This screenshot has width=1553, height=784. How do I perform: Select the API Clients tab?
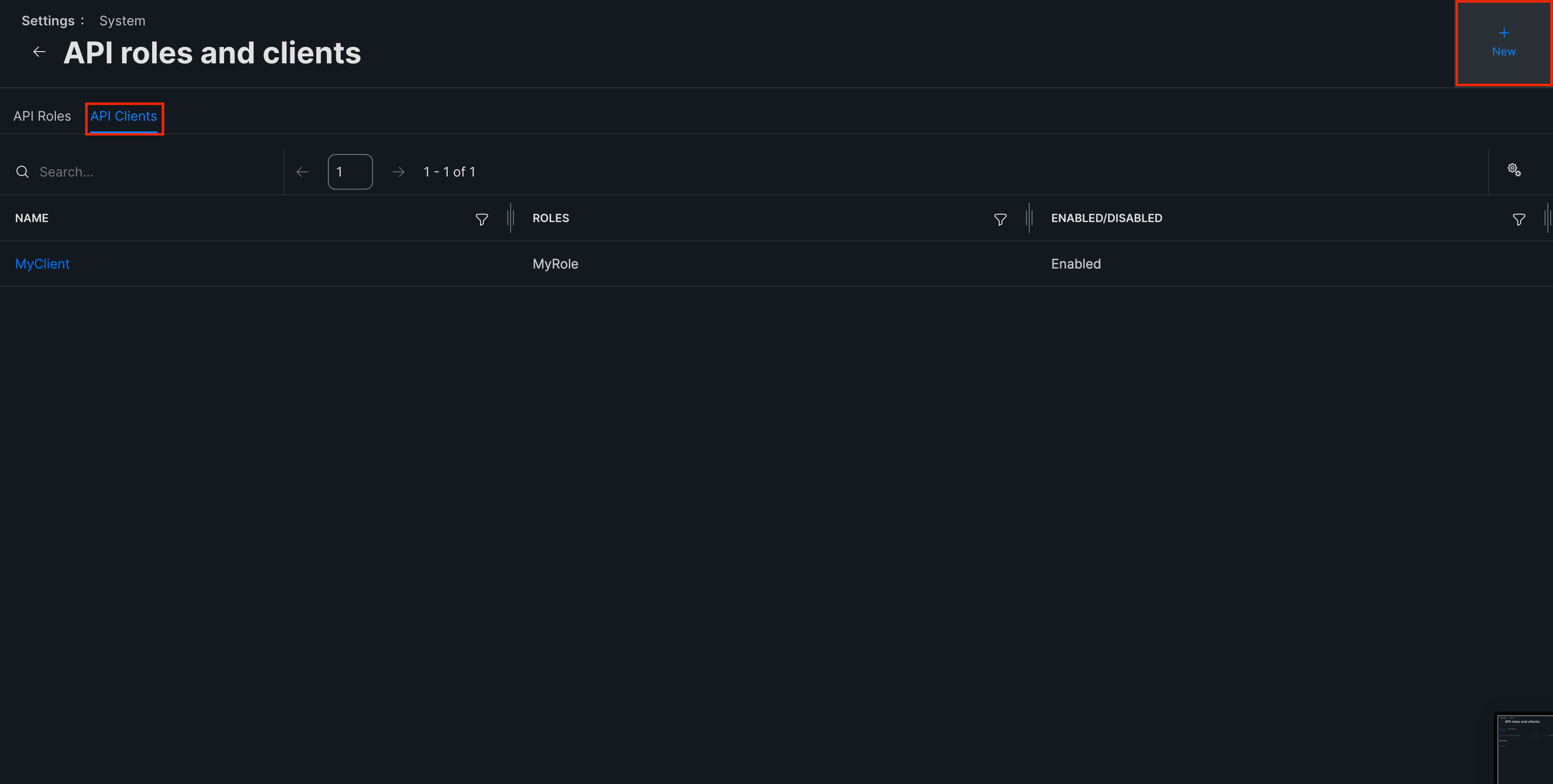(x=124, y=116)
